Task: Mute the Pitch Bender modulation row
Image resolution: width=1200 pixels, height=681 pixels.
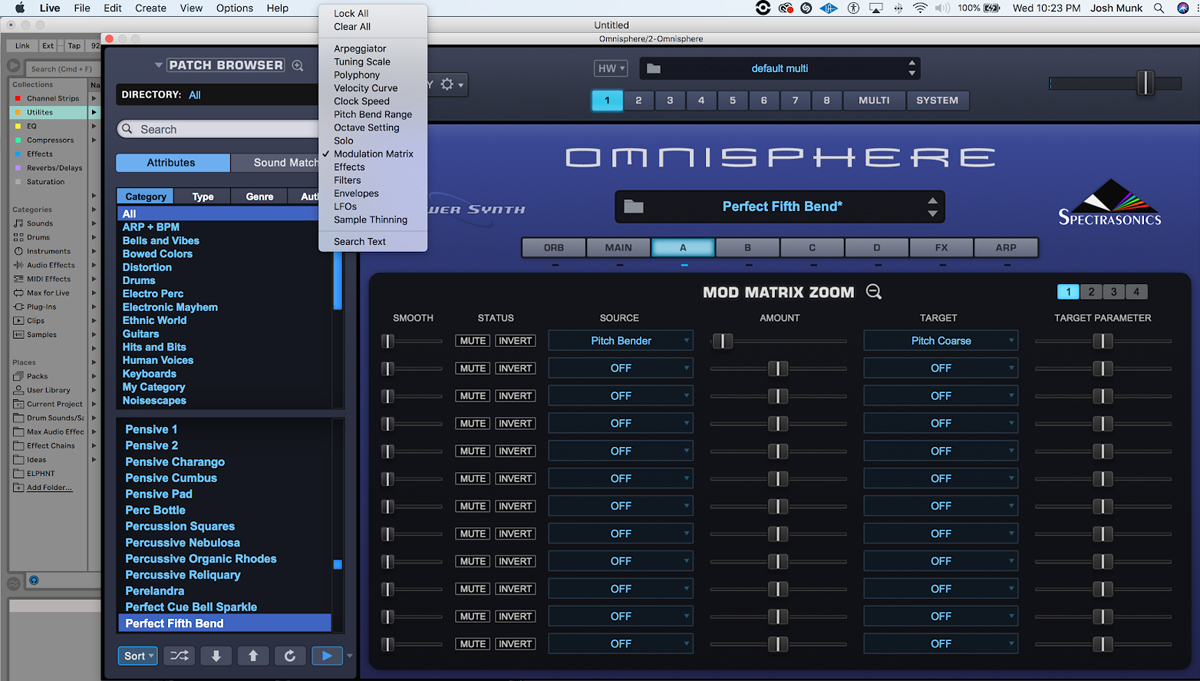Action: pyautogui.click(x=473, y=341)
